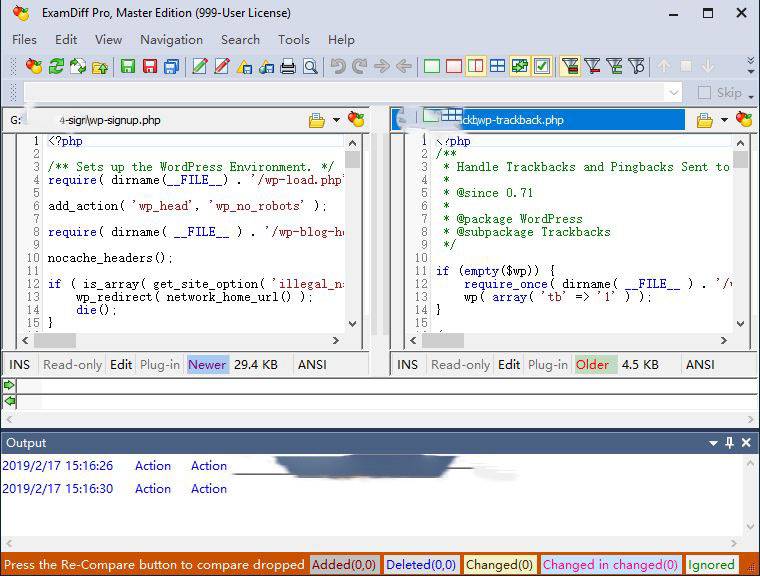Pin the Output panel

tap(729, 443)
